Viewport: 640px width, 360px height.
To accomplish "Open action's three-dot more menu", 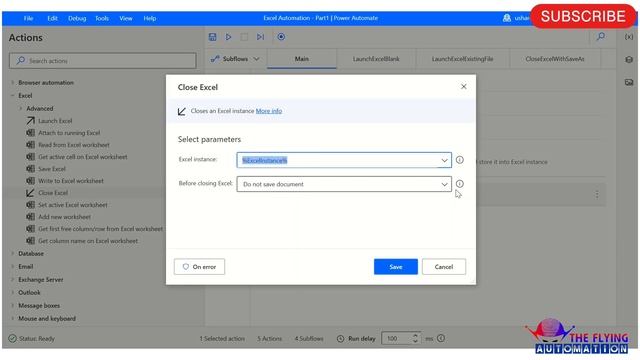I will pos(597,195).
